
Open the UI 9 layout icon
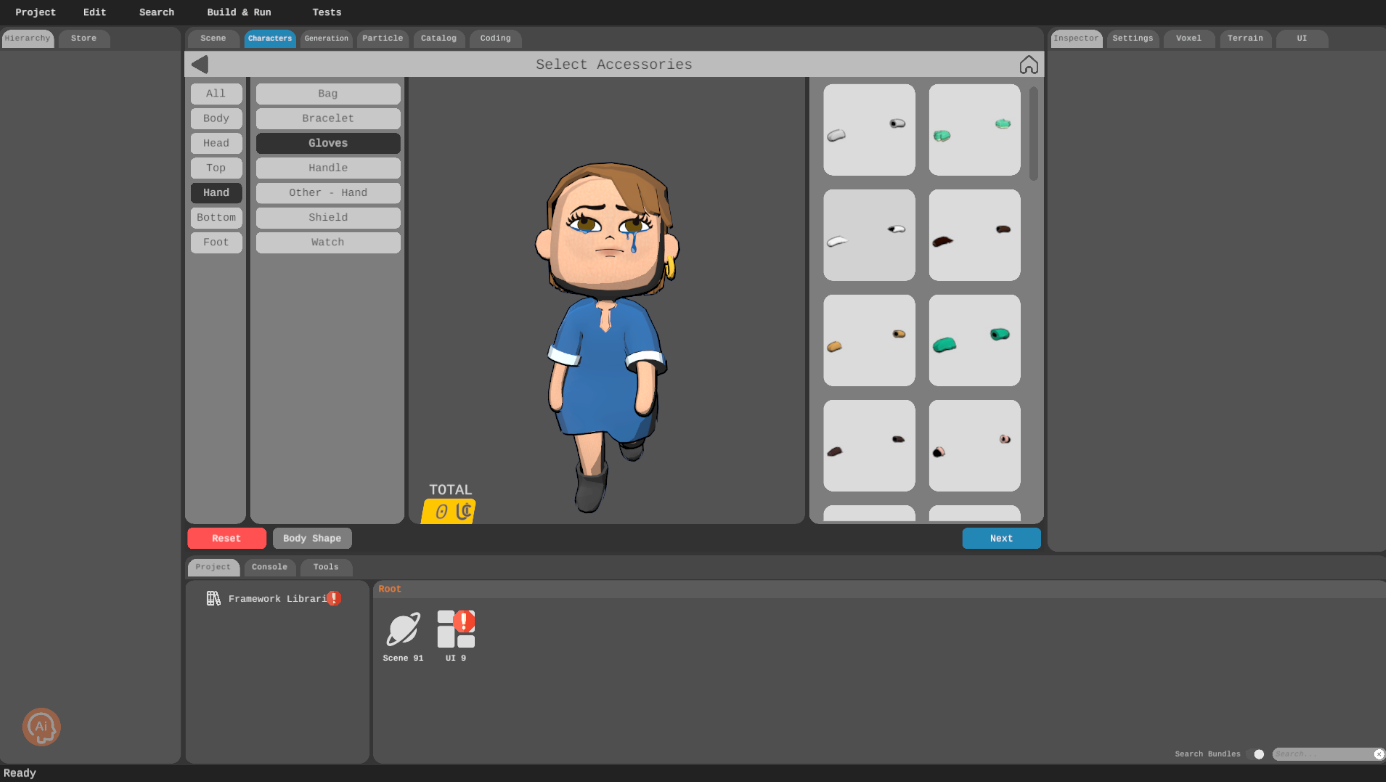tap(455, 630)
